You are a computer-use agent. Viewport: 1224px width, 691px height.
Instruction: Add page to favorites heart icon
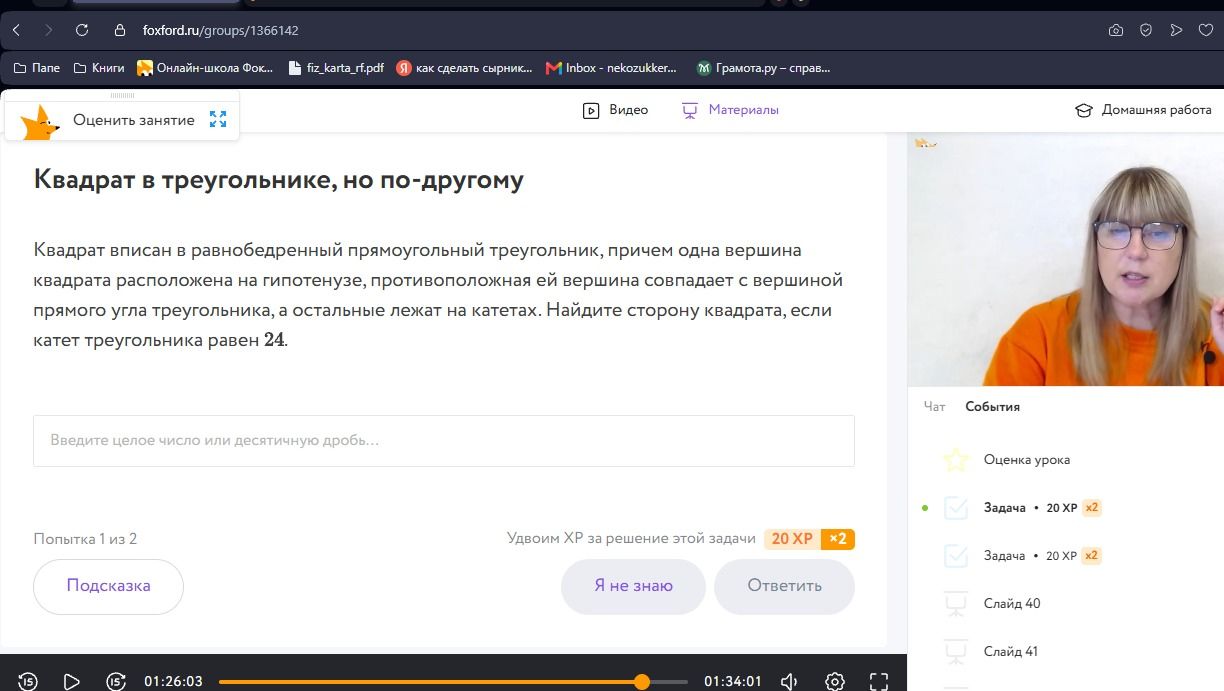1206,30
